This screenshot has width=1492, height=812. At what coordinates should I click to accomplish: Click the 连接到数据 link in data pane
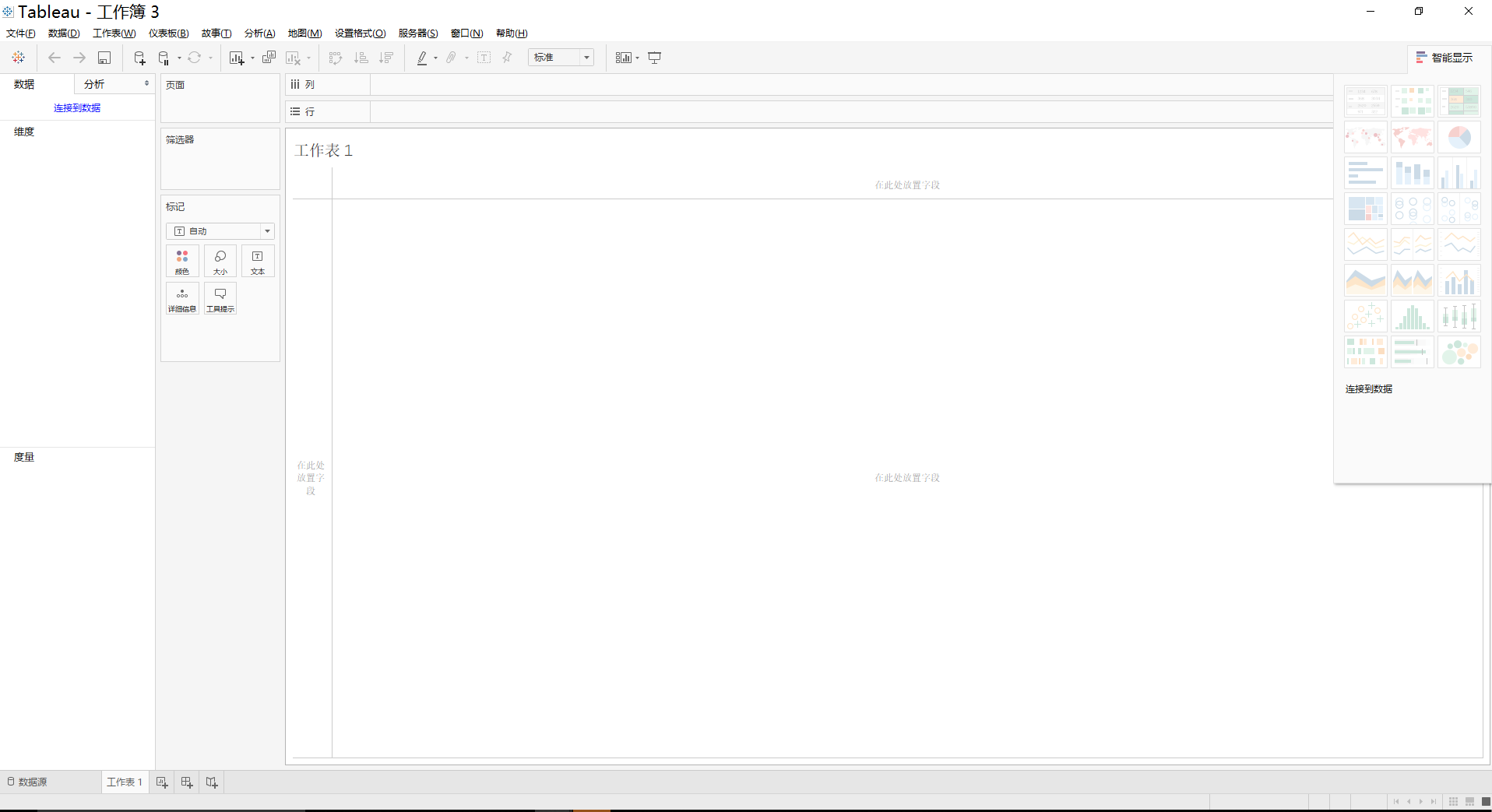click(77, 108)
